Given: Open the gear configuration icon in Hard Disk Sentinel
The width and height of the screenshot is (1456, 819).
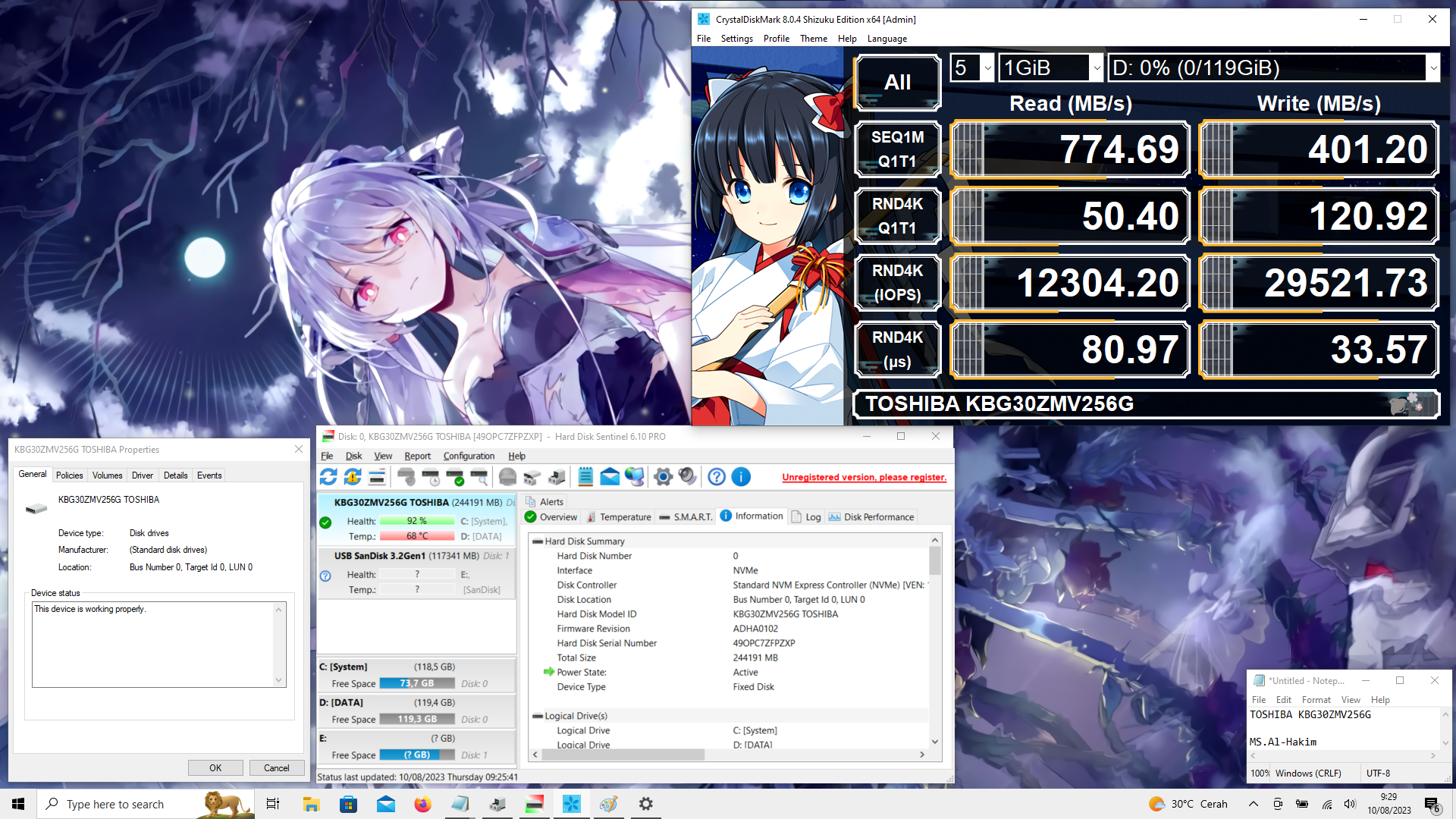Looking at the screenshot, I should coord(664,477).
